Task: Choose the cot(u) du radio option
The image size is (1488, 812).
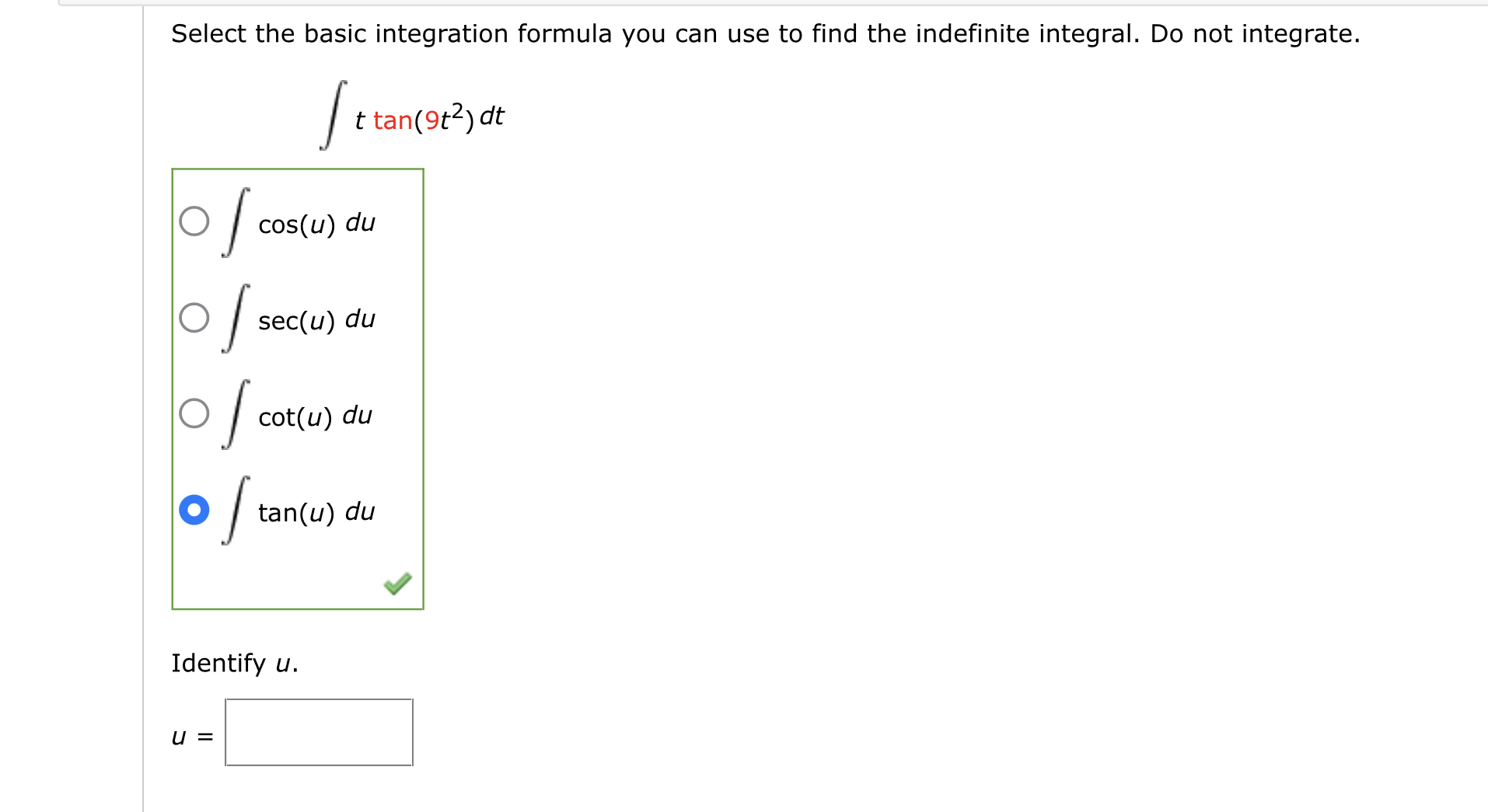Action: pos(194,413)
